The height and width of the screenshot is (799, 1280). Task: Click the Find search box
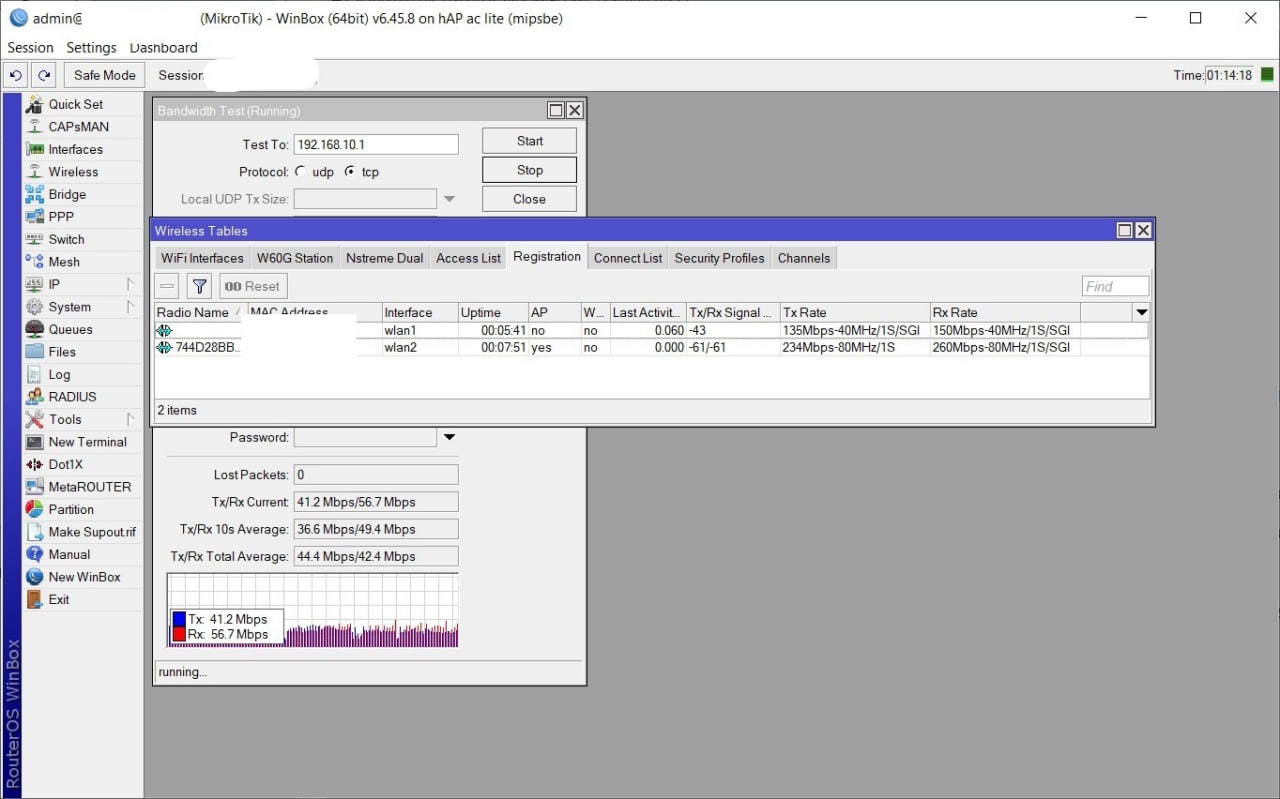(1116, 287)
